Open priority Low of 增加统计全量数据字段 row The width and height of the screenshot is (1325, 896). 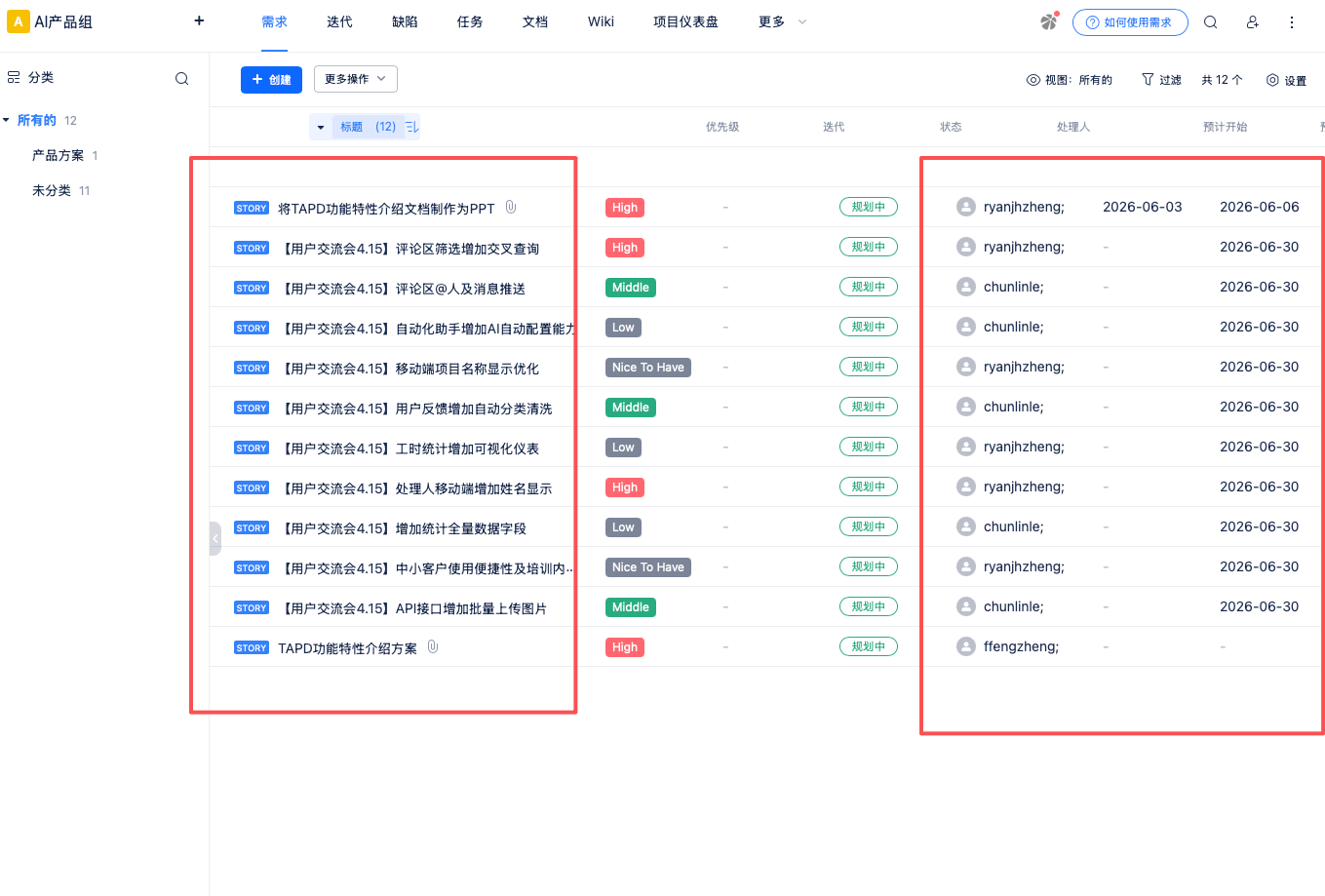tap(624, 527)
